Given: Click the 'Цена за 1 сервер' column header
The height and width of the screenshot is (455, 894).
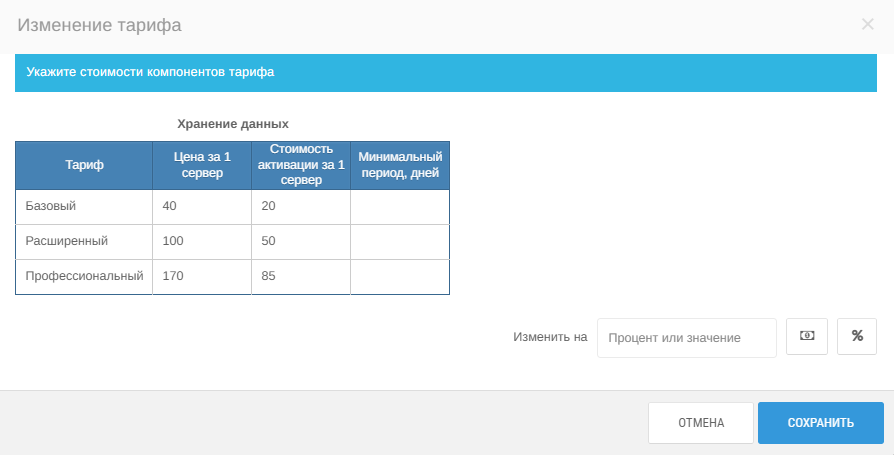Looking at the screenshot, I should tap(202, 165).
